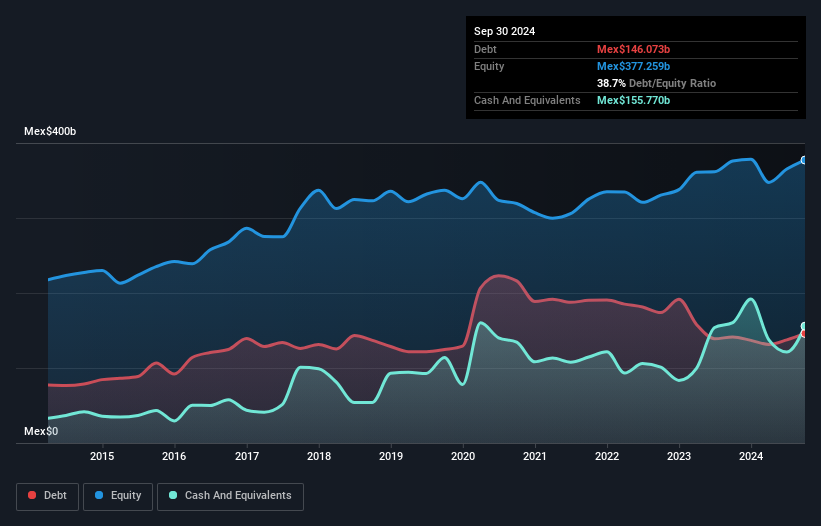The width and height of the screenshot is (821, 526).
Task: Click the 2021 x-axis label
Action: [x=535, y=456]
